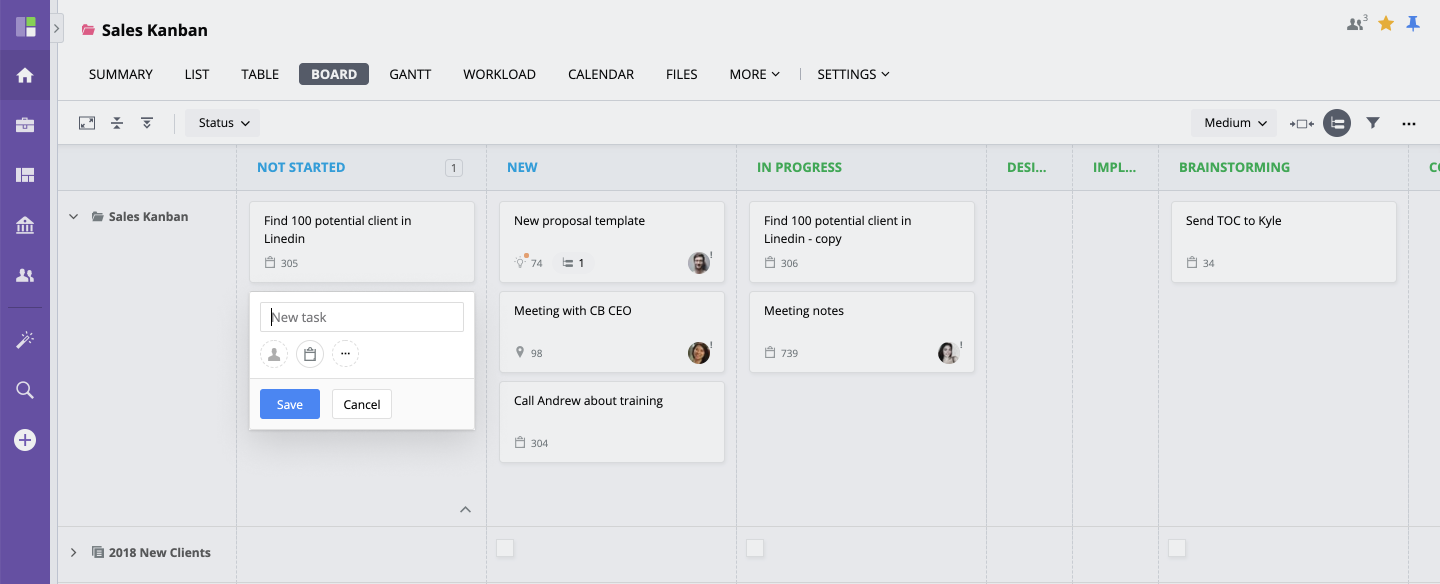Click the search magnifier in sidebar
Viewport: 1440px width, 584px height.
click(x=25, y=390)
